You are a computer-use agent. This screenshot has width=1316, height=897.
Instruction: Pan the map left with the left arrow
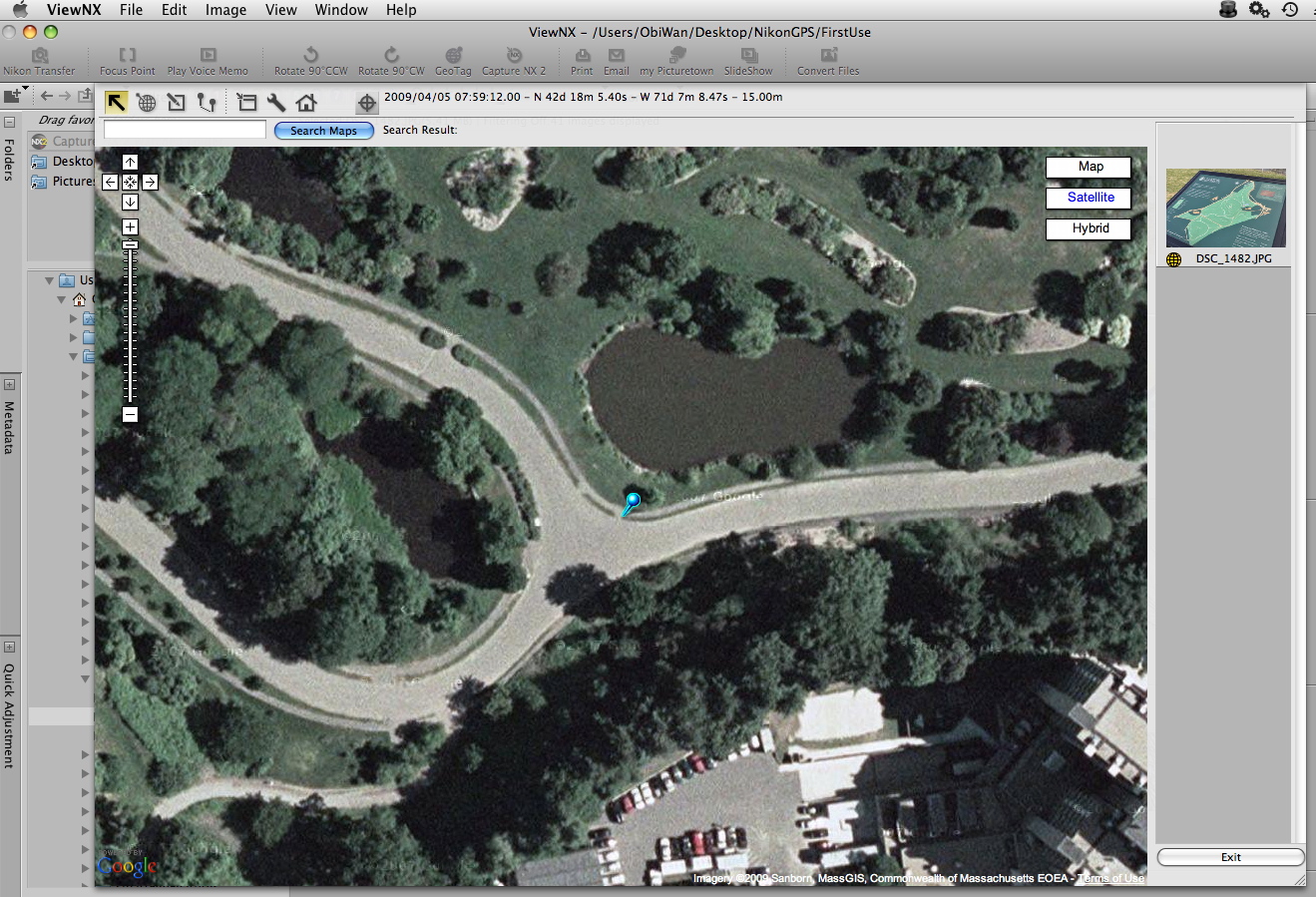click(x=111, y=182)
